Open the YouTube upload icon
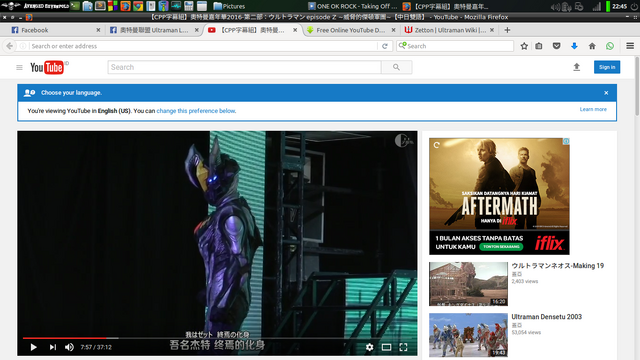640x360 pixels. pos(576,67)
